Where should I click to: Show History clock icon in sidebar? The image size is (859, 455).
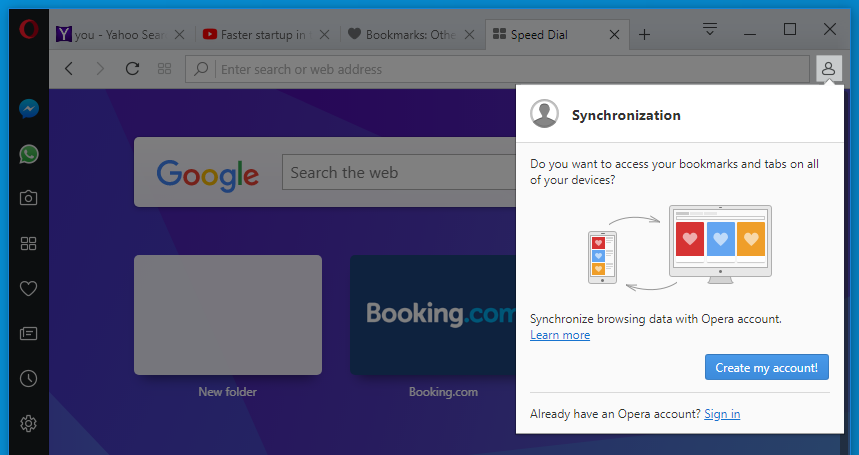coord(29,378)
